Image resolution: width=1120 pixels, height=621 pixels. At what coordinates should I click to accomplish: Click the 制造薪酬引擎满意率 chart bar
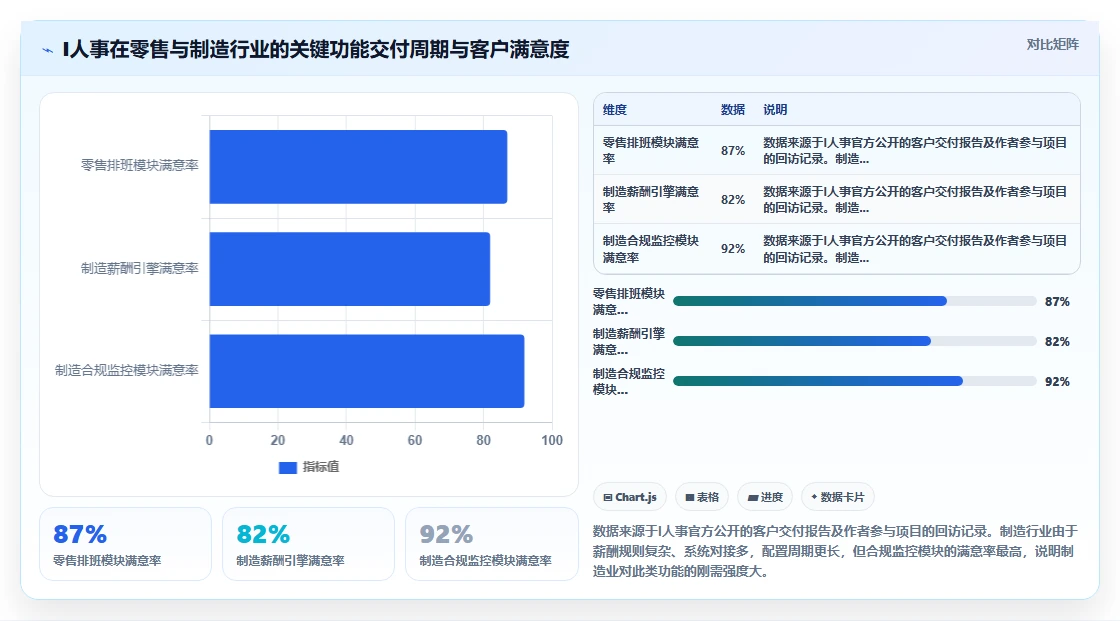pyautogui.click(x=349, y=269)
